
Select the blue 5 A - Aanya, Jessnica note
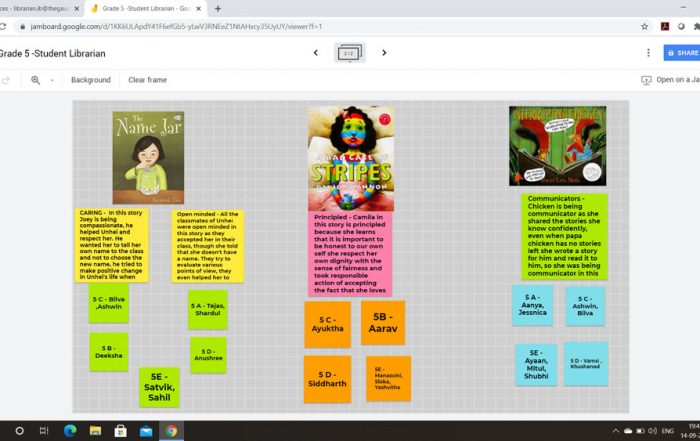tap(532, 305)
